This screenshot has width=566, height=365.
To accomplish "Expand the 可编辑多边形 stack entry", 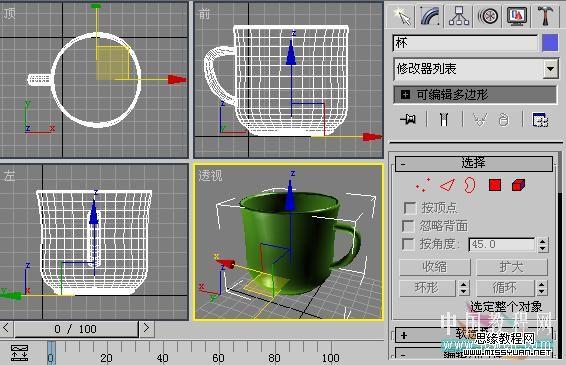I will tap(405, 95).
